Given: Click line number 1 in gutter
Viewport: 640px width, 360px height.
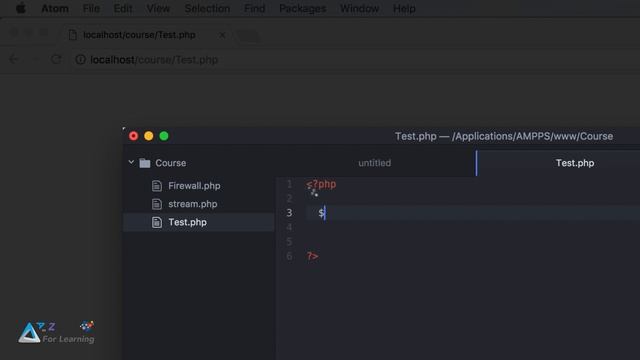Looking at the screenshot, I should click(x=289, y=184).
